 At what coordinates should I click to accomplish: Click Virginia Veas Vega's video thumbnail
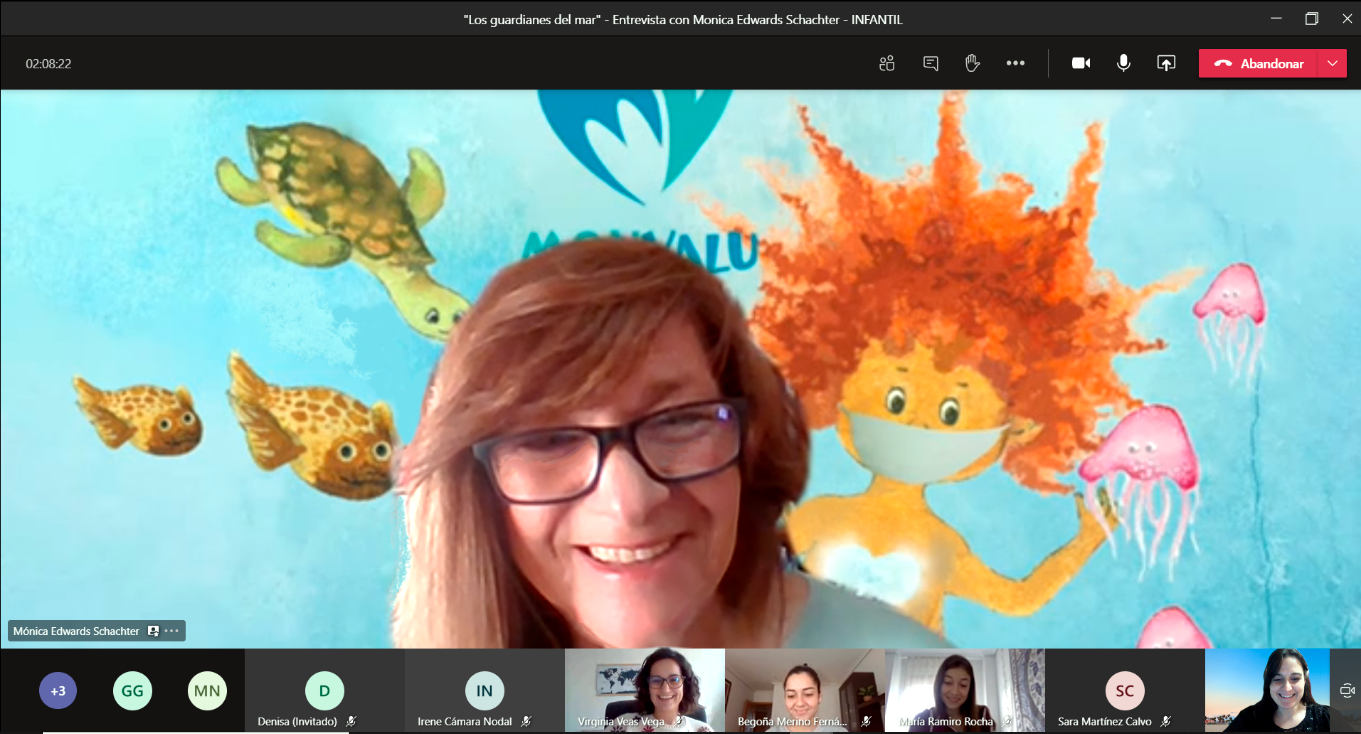pos(645,688)
